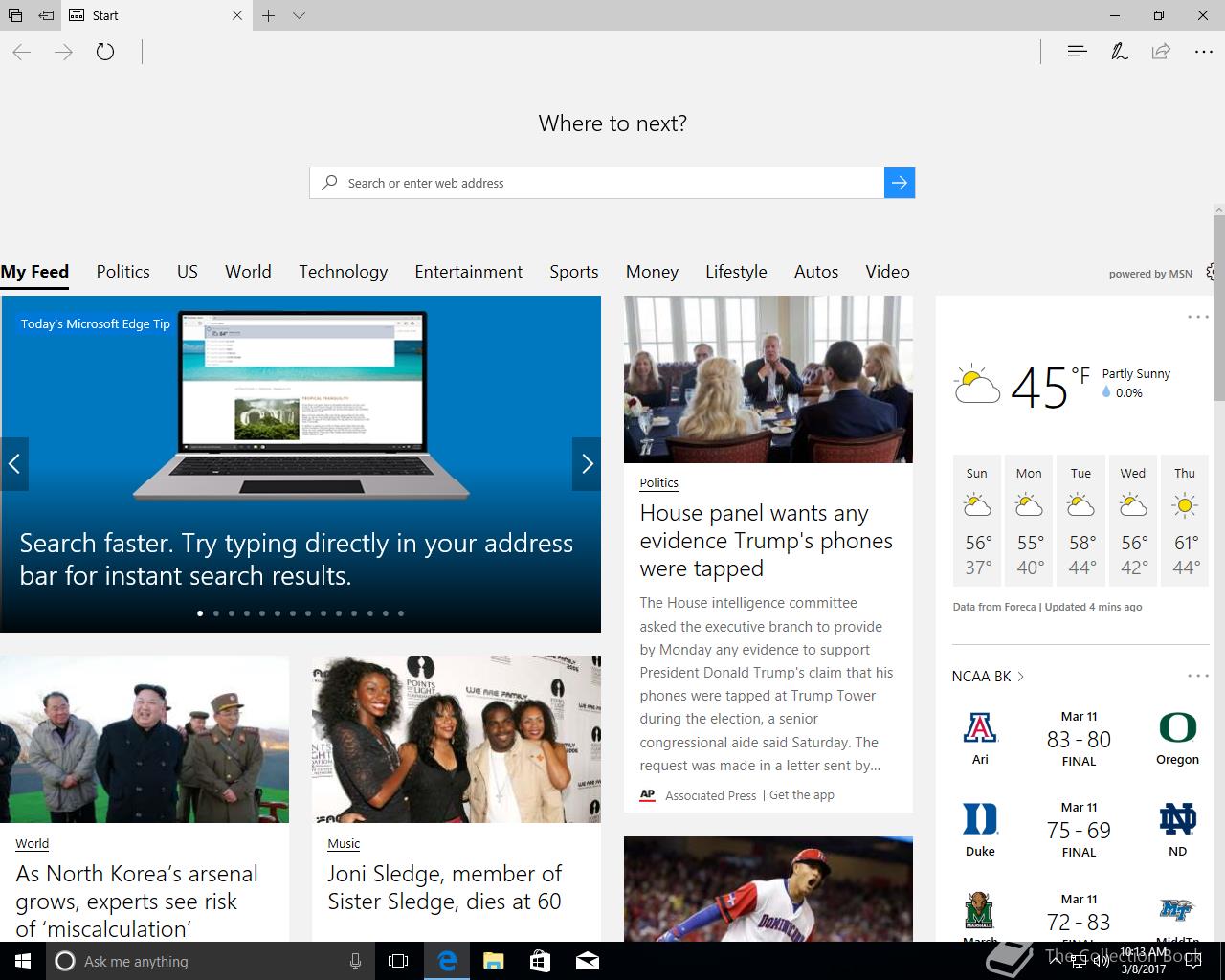Click the blue Go arrow button
Viewport: 1225px width, 980px height.
900,183
